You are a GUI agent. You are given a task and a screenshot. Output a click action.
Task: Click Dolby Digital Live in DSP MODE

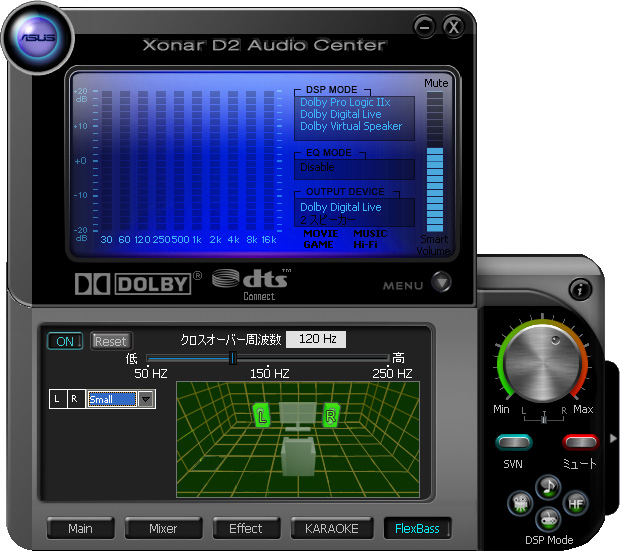pos(341,114)
